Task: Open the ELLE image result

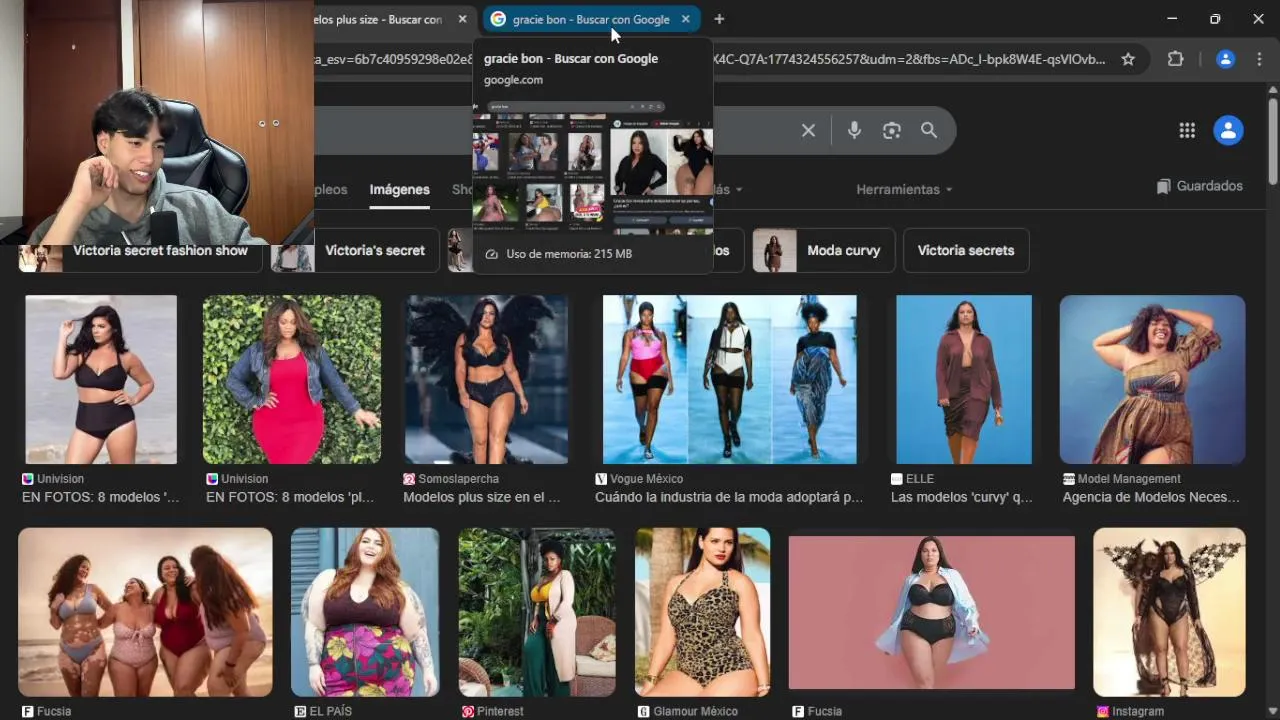Action: [964, 379]
